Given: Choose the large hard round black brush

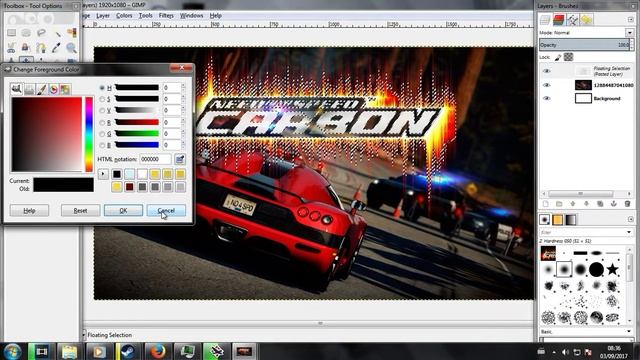Looking at the screenshot, I should 596,269.
